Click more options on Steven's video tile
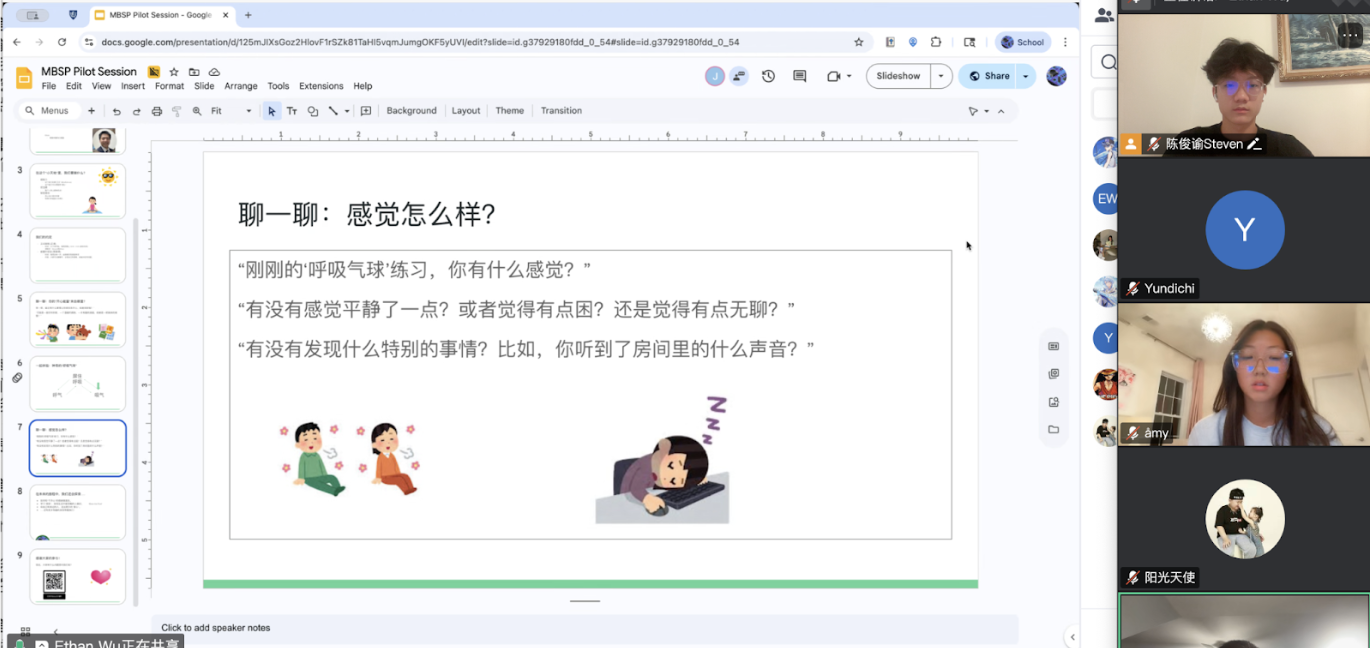The image size is (1370, 648). (1349, 33)
